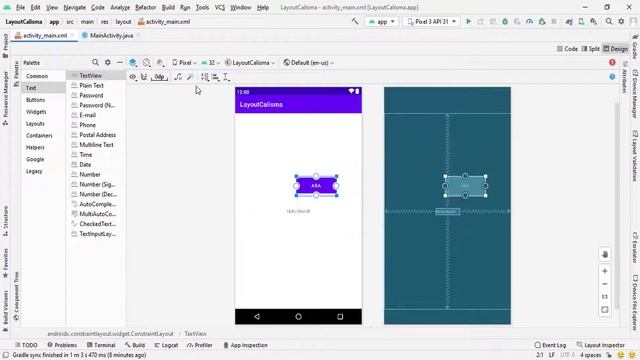Open the Pixel 3 API 31 device dropdown
The image size is (640, 360).
[432, 22]
